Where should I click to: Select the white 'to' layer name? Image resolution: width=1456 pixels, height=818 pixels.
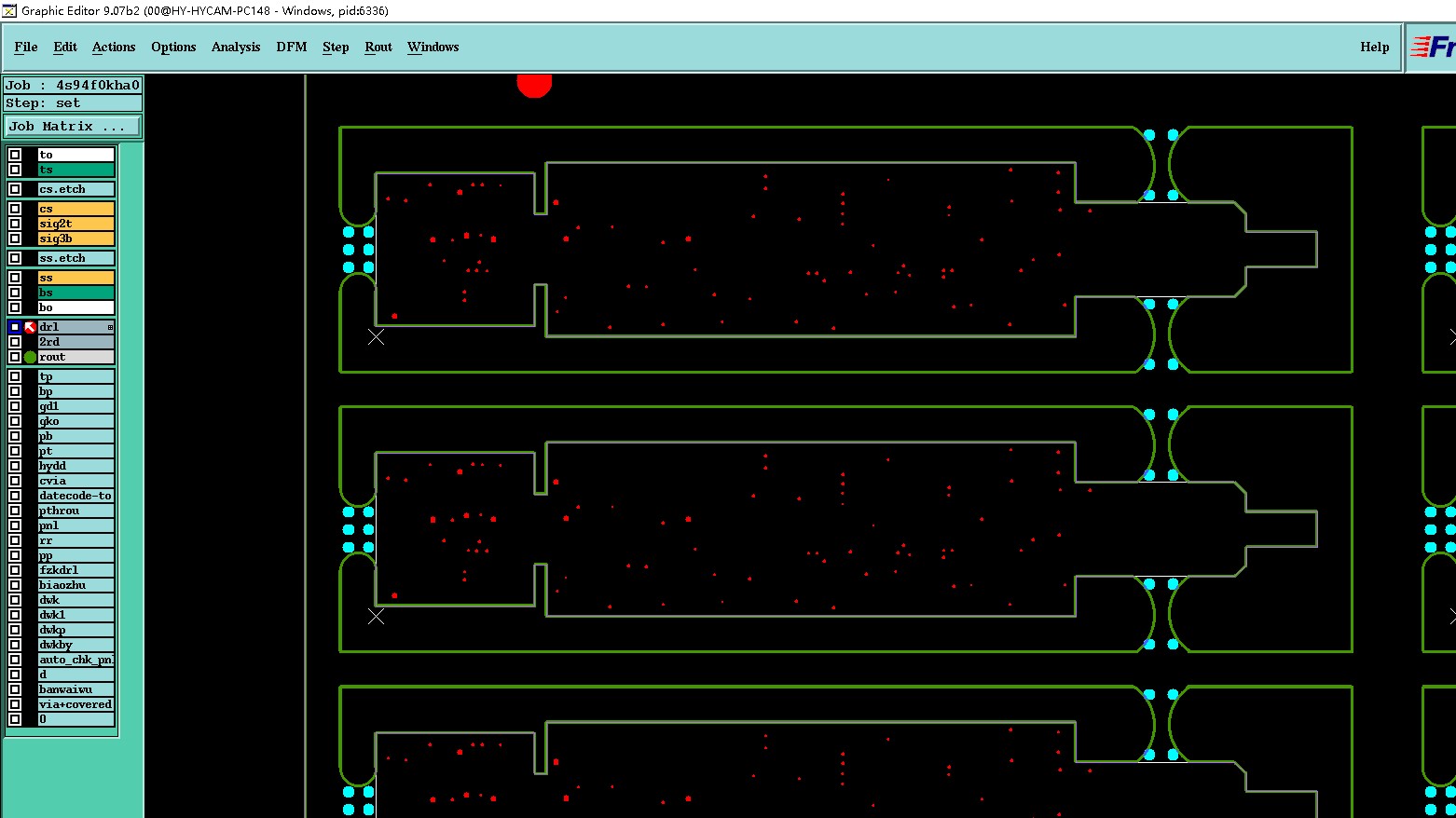point(76,155)
